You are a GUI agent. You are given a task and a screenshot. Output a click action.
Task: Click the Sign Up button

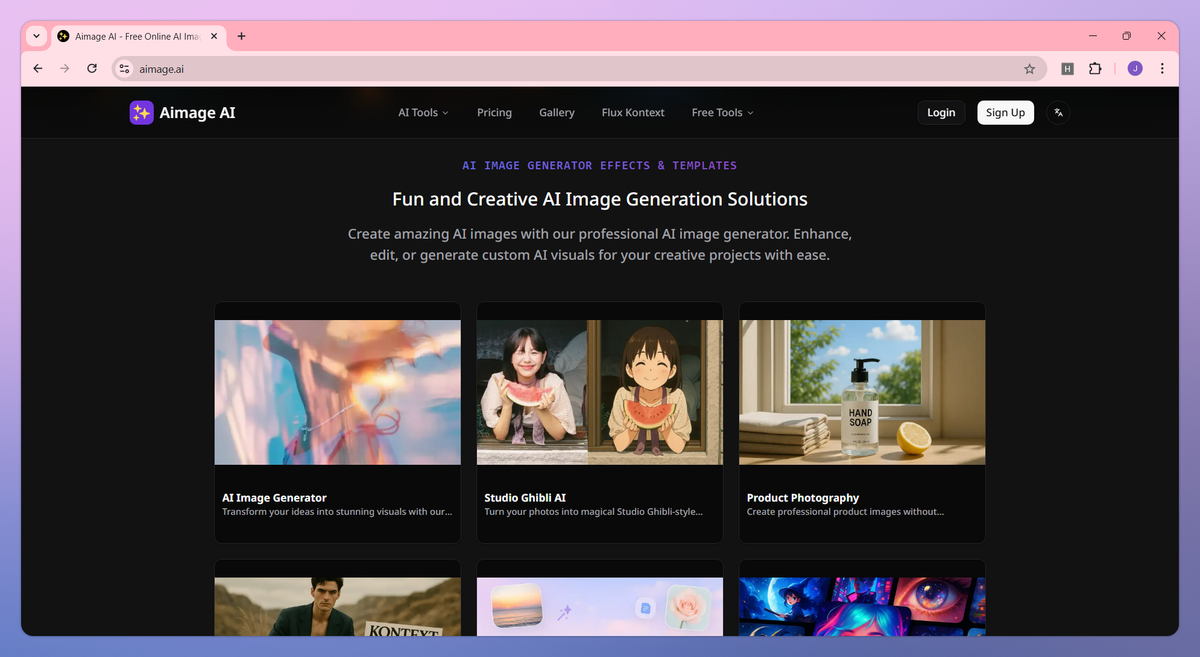point(1005,113)
